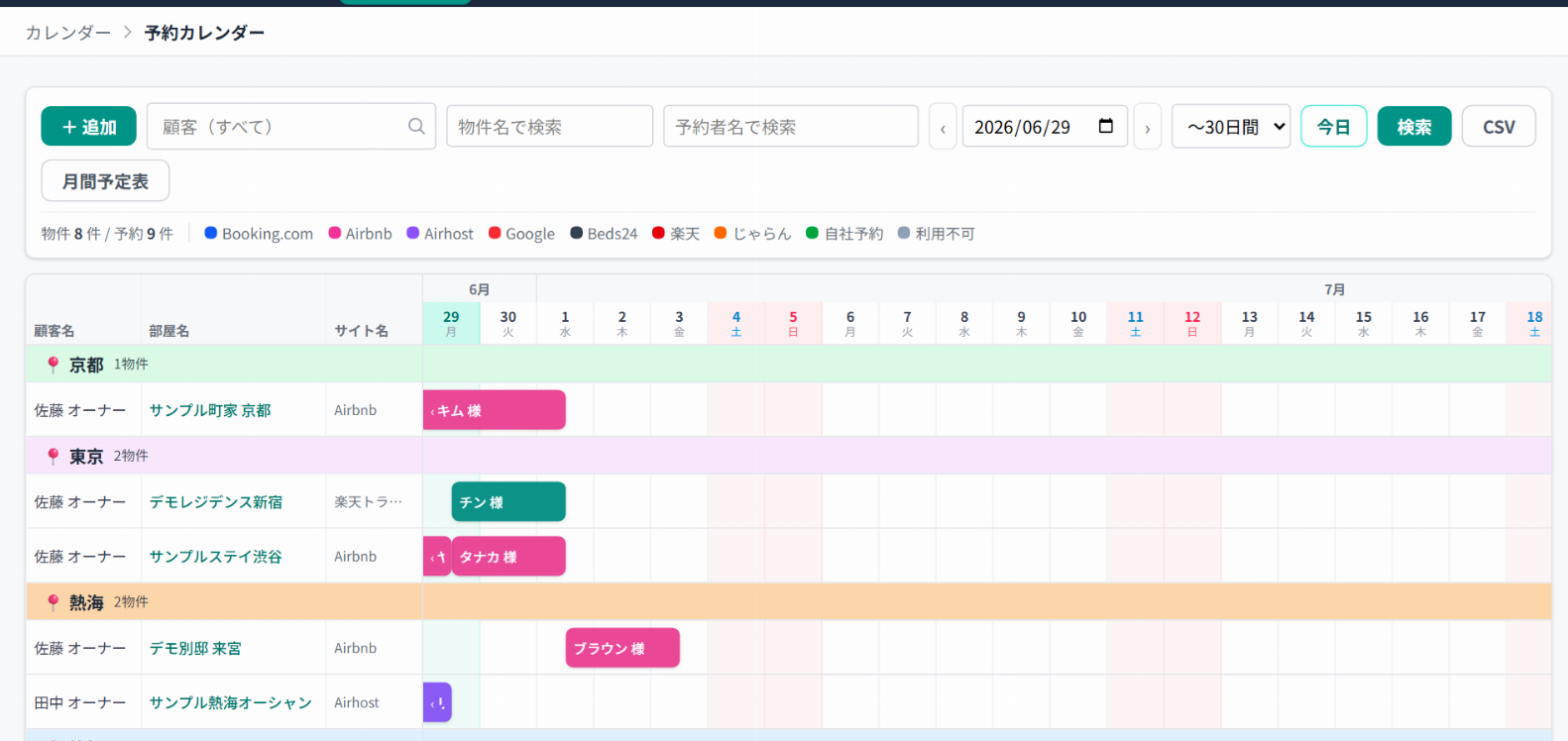Viewport: 1568px width, 741px height.
Task: Click the search magnifier in customer field
Action: coord(416,126)
